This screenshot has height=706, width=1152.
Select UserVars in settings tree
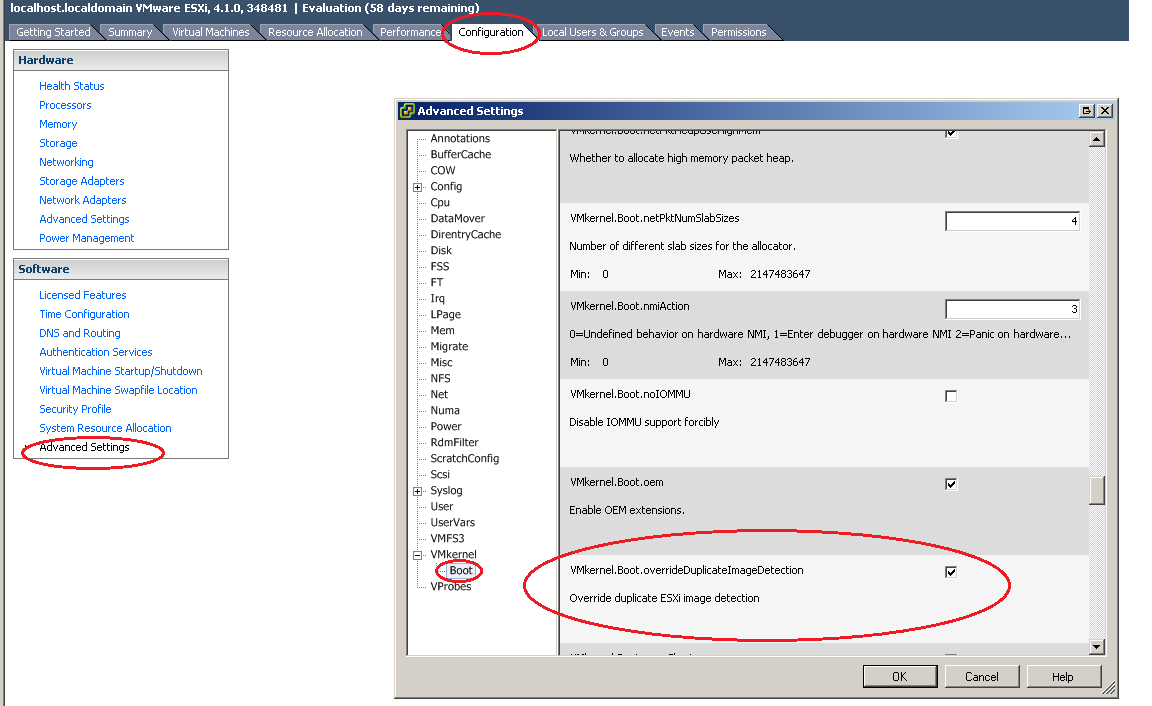453,523
